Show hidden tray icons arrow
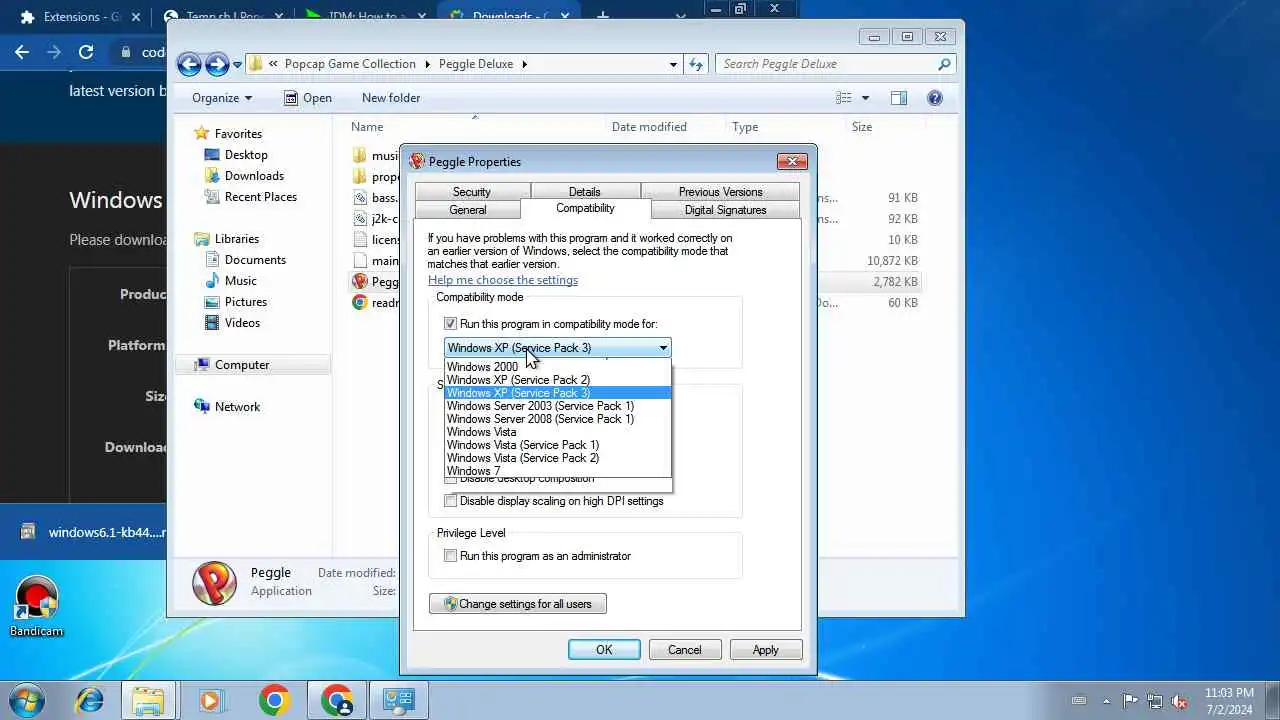1280x720 pixels. [1106, 701]
